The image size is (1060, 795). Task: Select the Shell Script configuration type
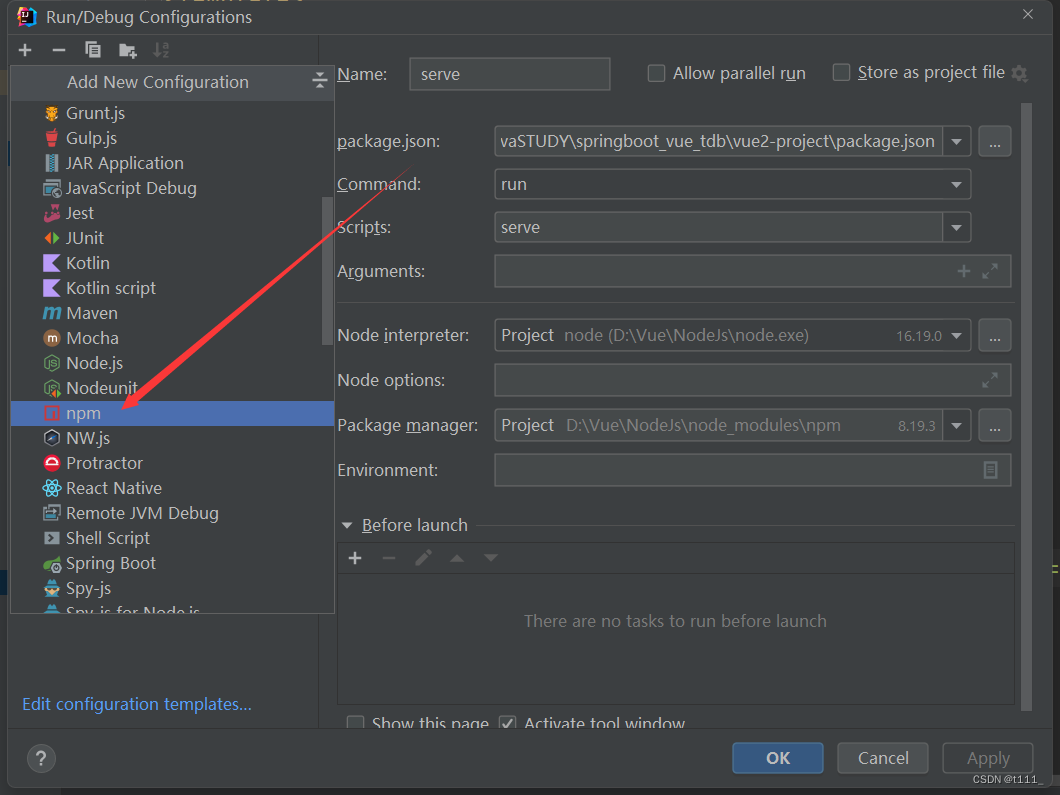pos(172,538)
